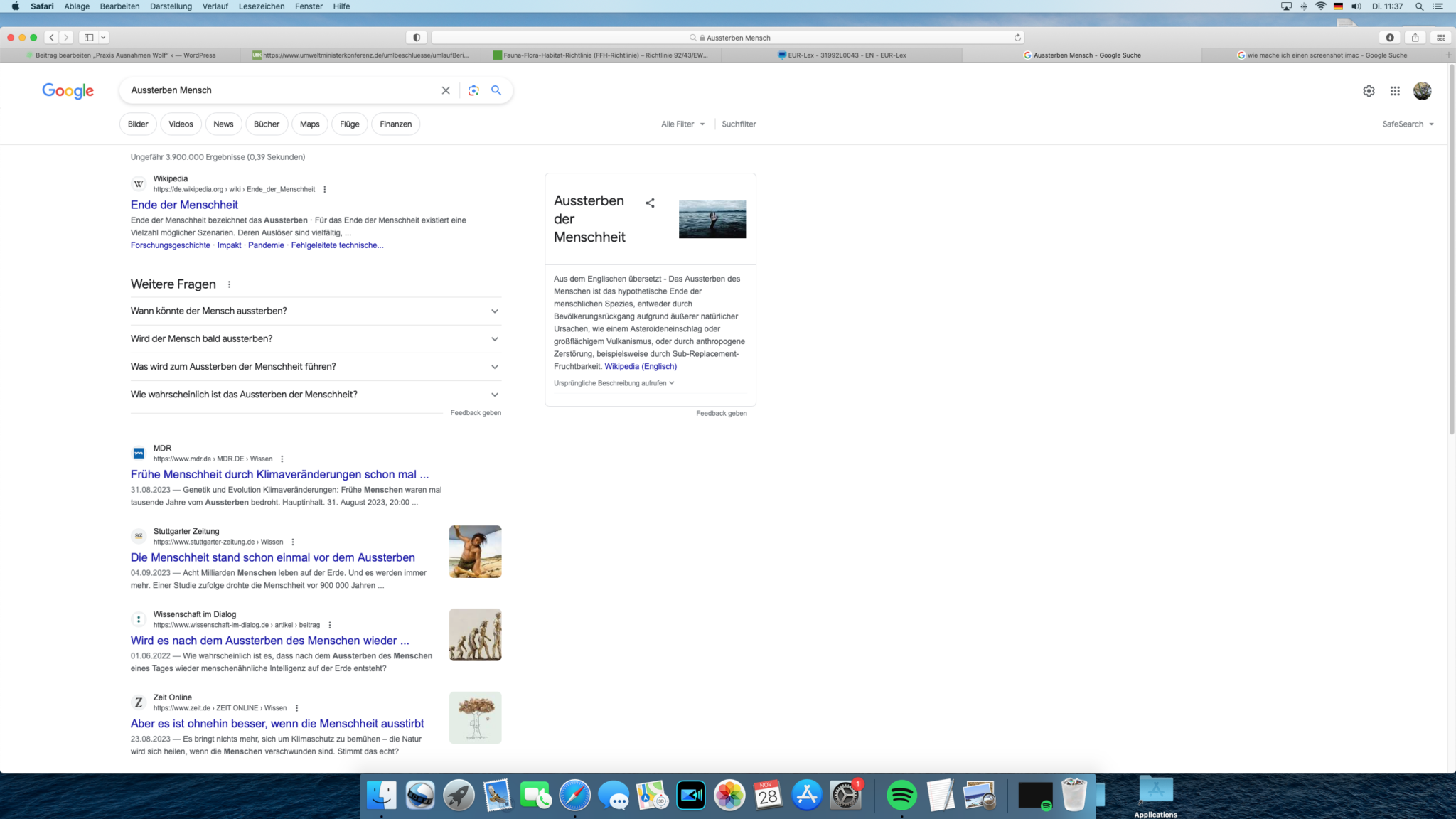Screen dimensions: 1456x819
Task: Expand 'Wie wahrscheinlich ist das Aussterben der Menschheit?'
Action: [x=316, y=395]
